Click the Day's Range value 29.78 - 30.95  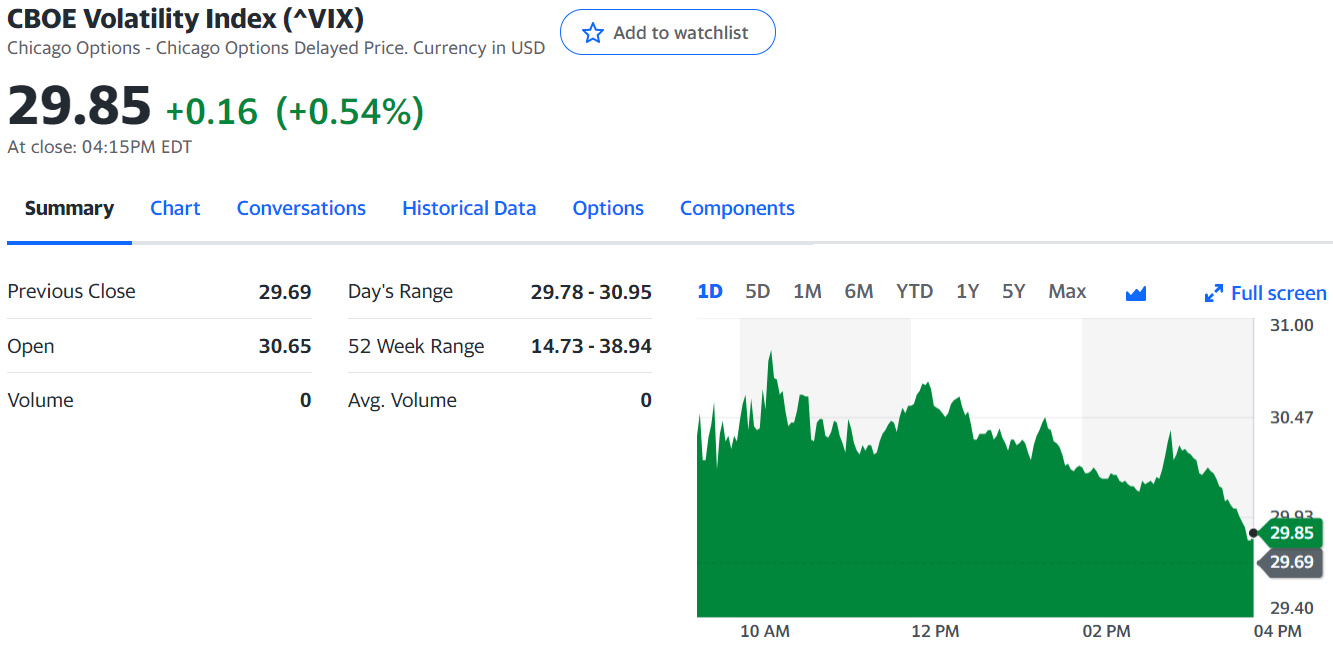(x=591, y=292)
